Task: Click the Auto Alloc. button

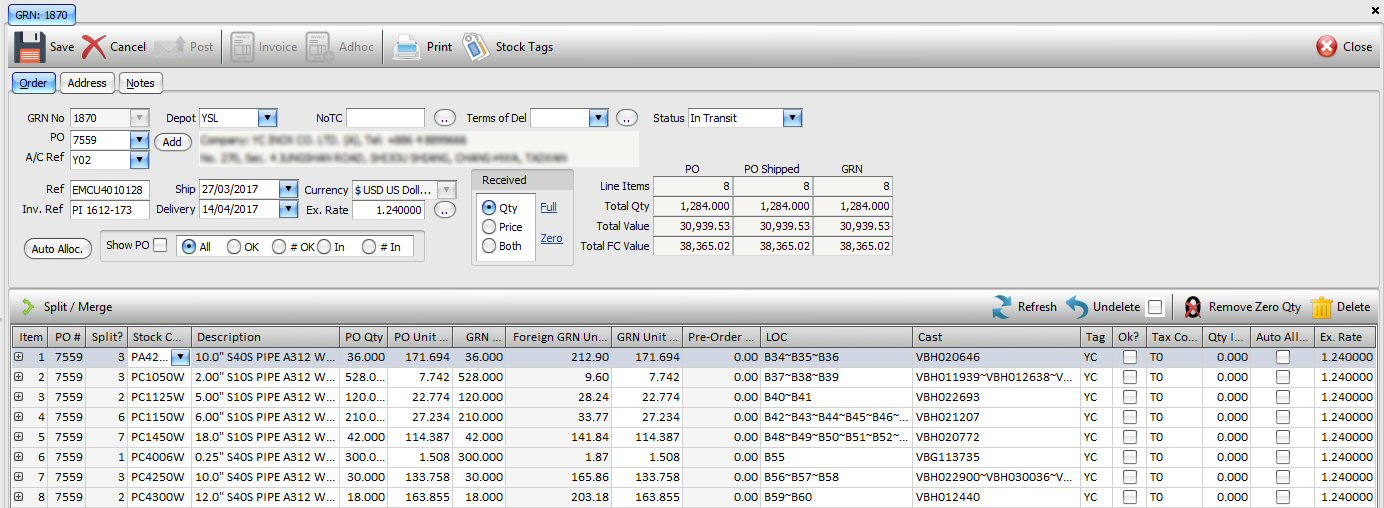Action: point(57,248)
